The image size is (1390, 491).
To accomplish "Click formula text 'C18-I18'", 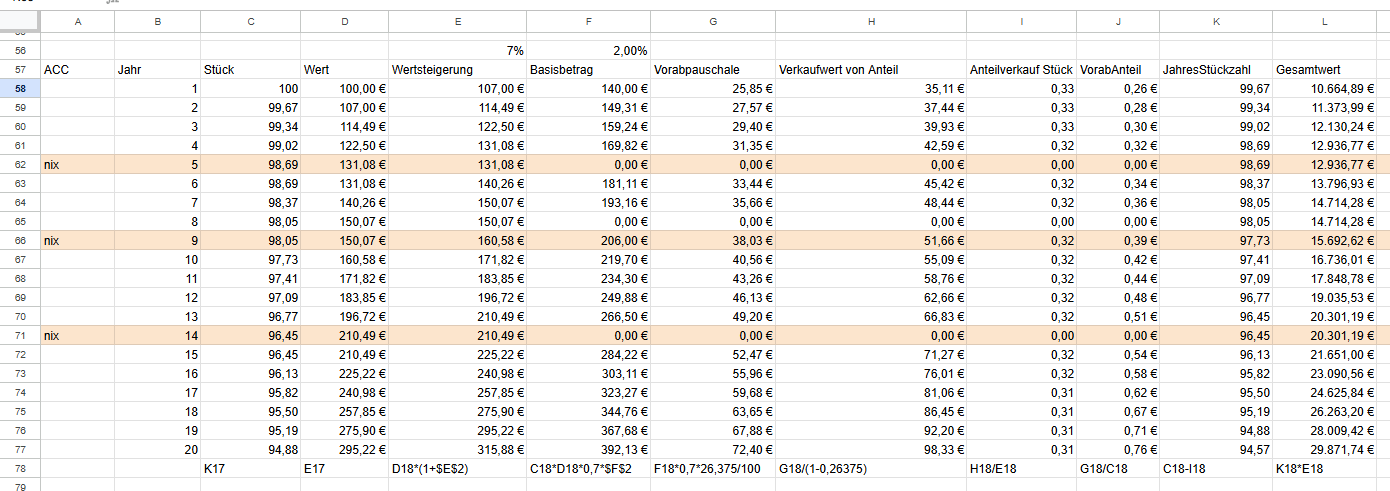I will tap(1185, 469).
